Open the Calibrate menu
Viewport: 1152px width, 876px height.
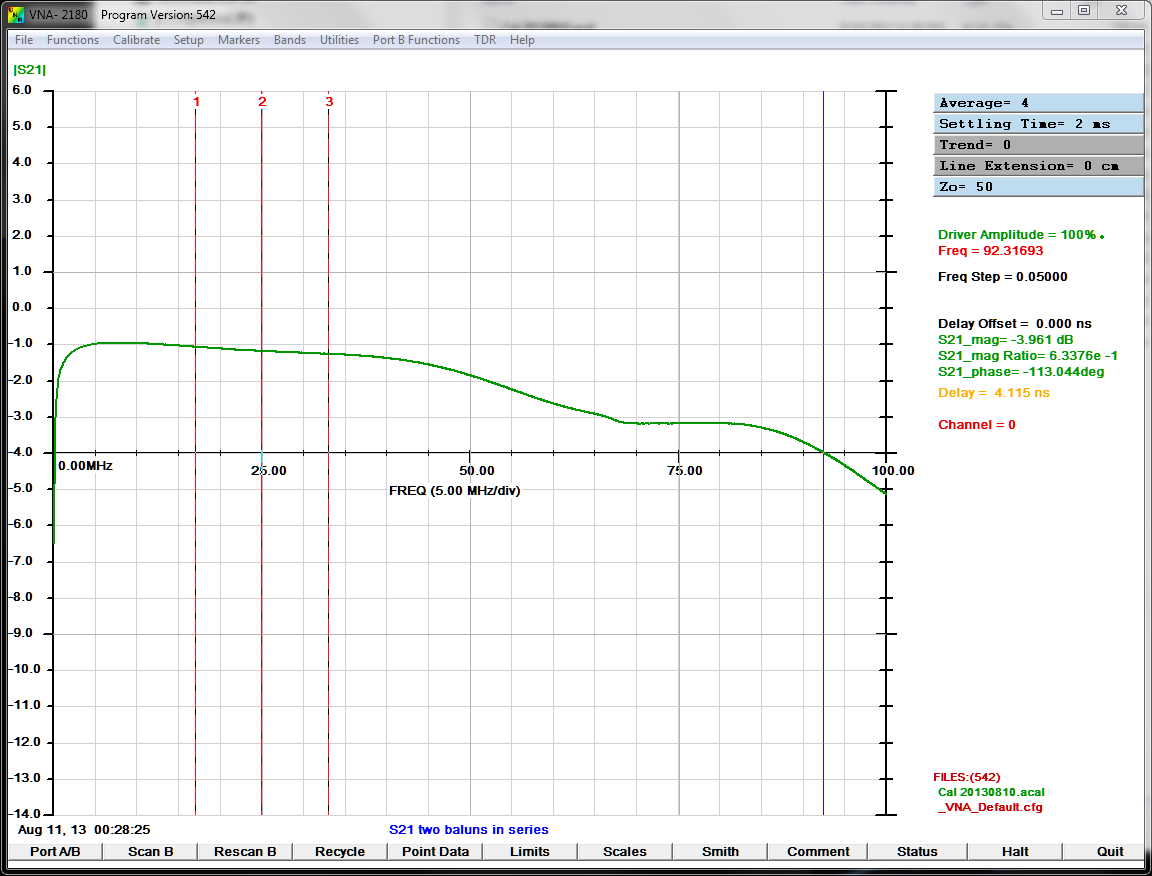(136, 40)
